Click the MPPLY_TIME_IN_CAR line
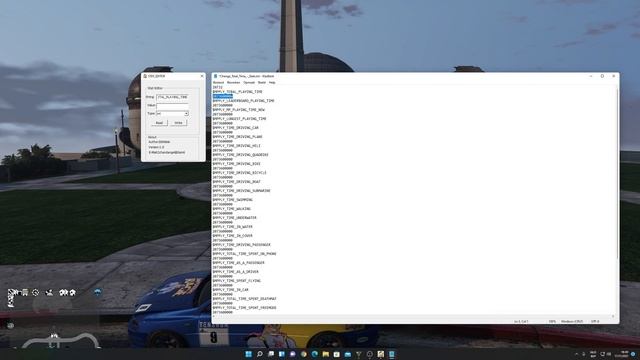The height and width of the screenshot is (360, 640). coord(231,290)
